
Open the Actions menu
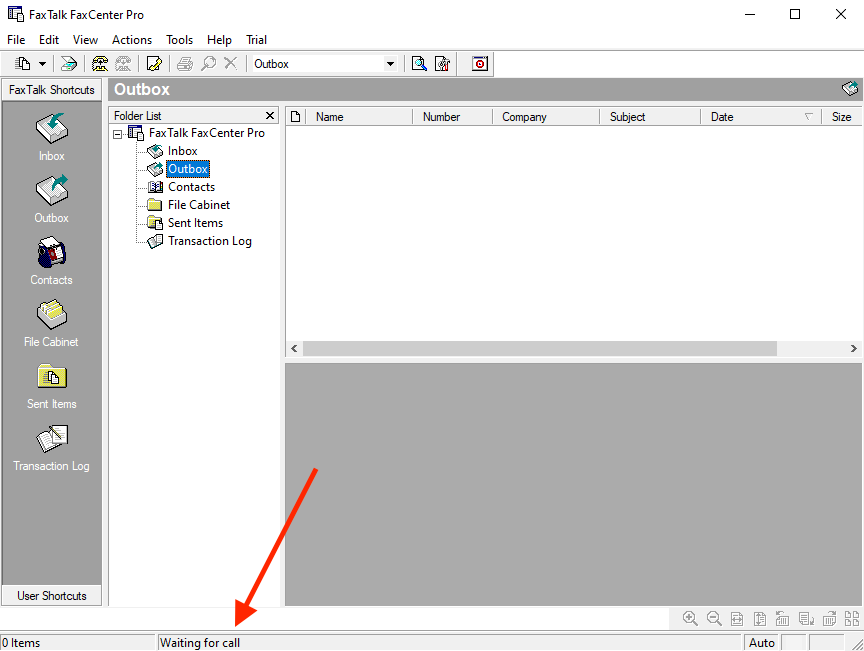(132, 40)
